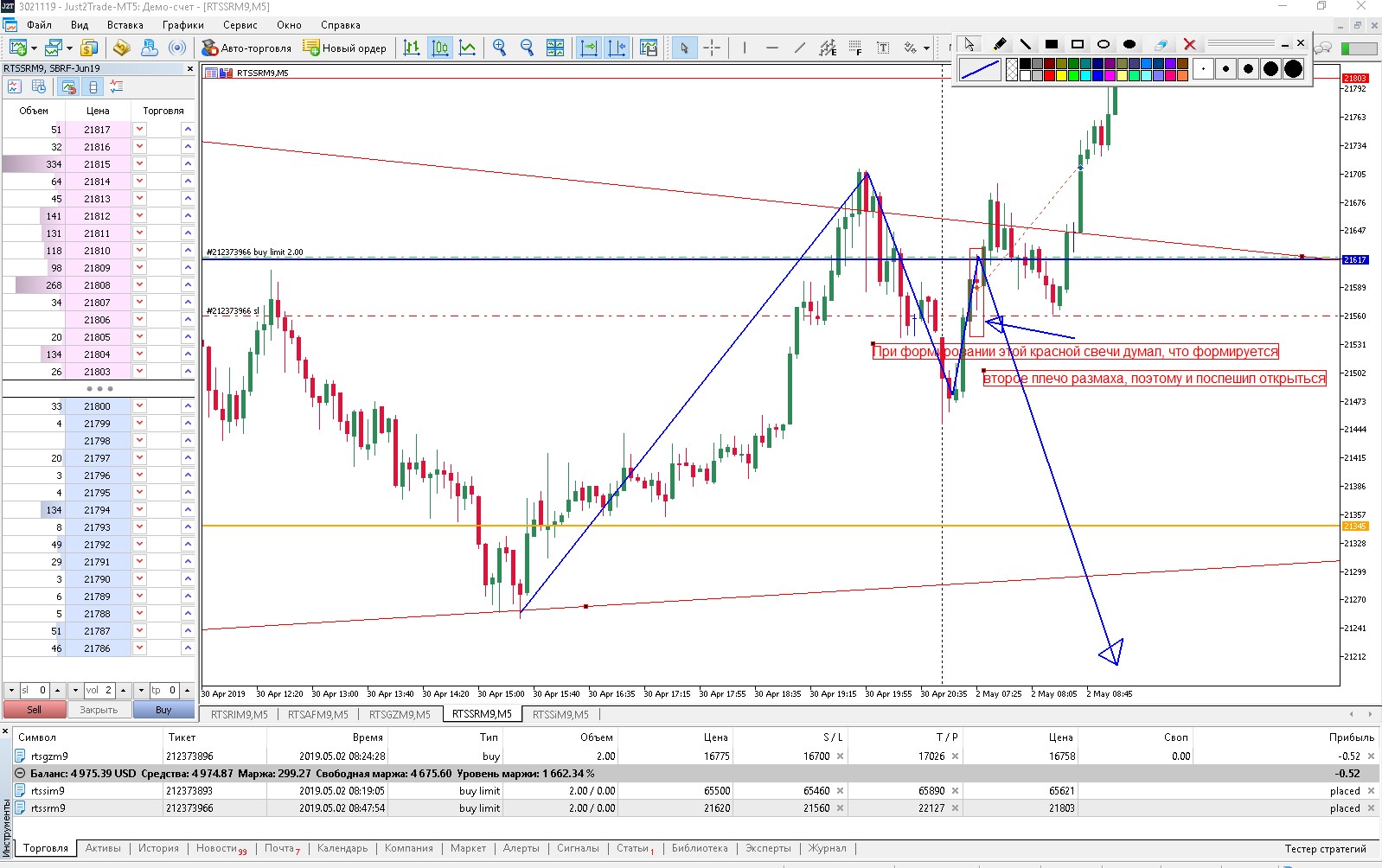This screenshot has height=868, width=1382.
Task: Select the crosshair cursor tool
Action: (x=712, y=48)
